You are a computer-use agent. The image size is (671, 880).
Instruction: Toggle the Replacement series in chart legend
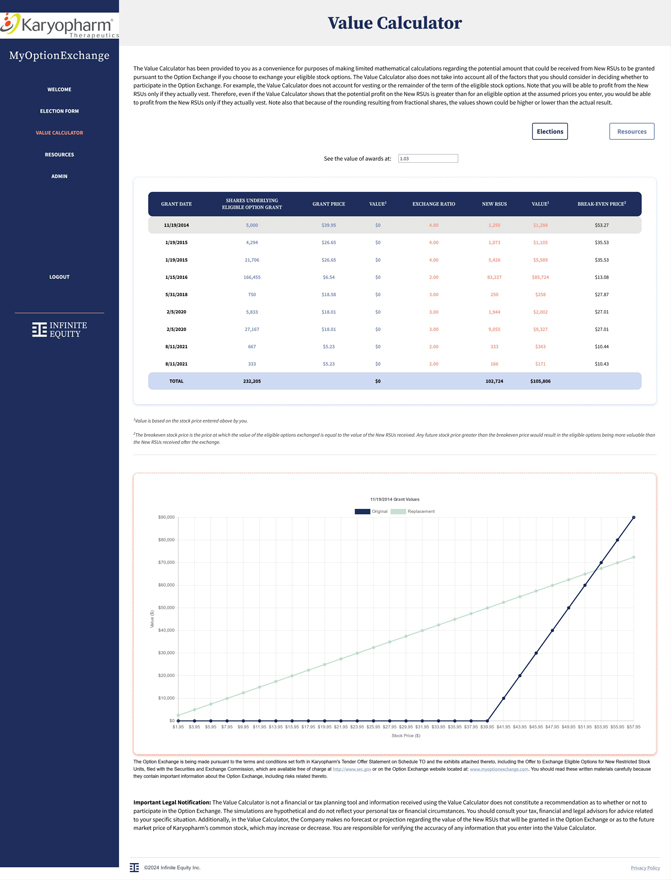pos(414,511)
